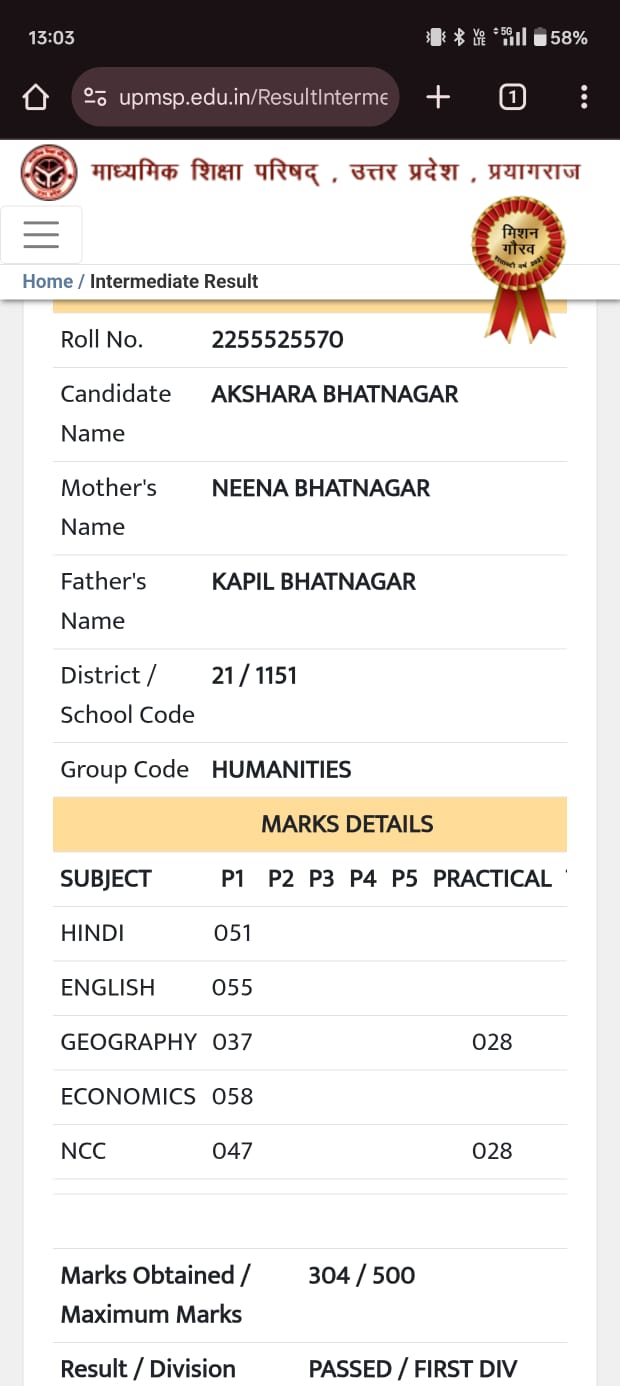620x1386 pixels.
Task: Select the GEOGRAPHY practical marks 028
Action: [x=492, y=1042]
